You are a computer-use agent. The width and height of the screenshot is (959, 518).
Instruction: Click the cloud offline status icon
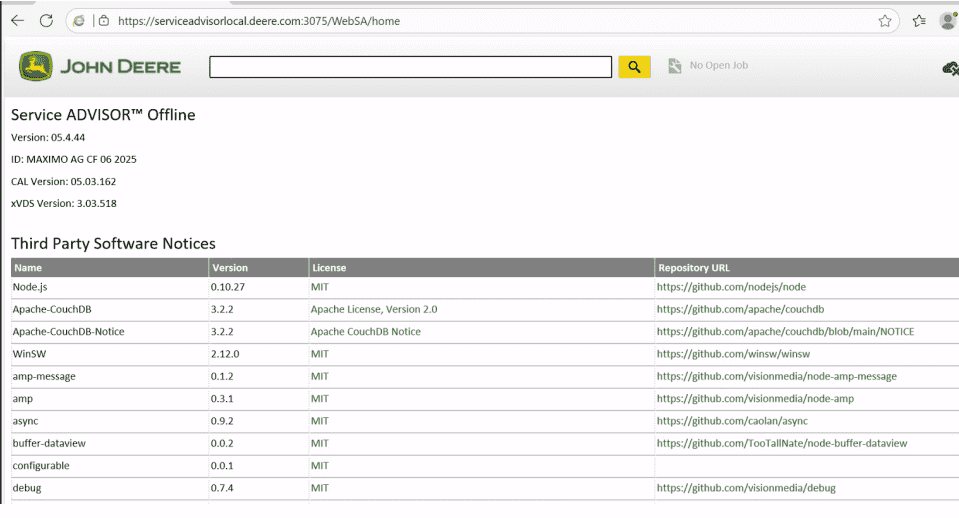[949, 68]
